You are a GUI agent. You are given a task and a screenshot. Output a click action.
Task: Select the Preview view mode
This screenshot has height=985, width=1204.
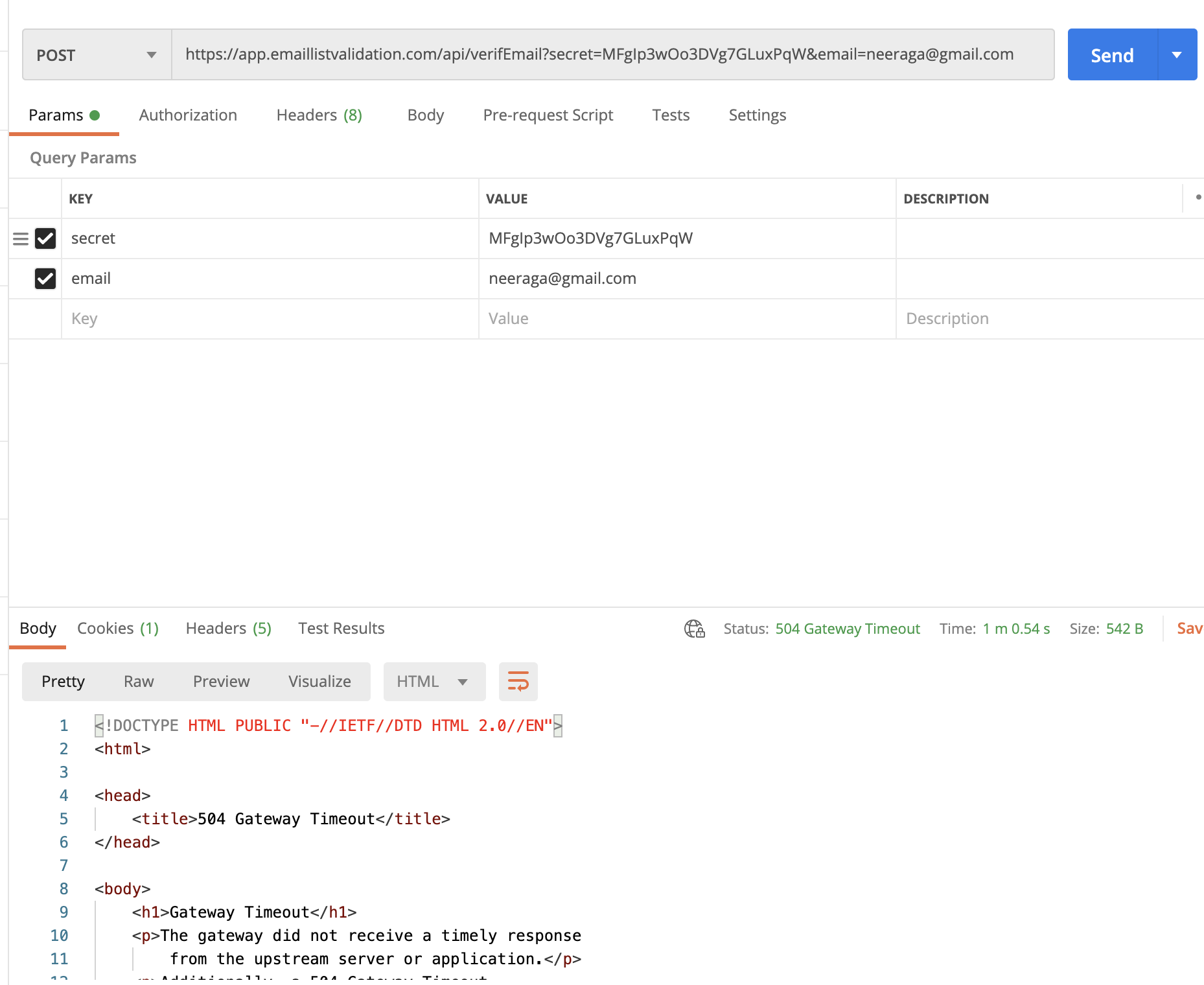(x=221, y=682)
